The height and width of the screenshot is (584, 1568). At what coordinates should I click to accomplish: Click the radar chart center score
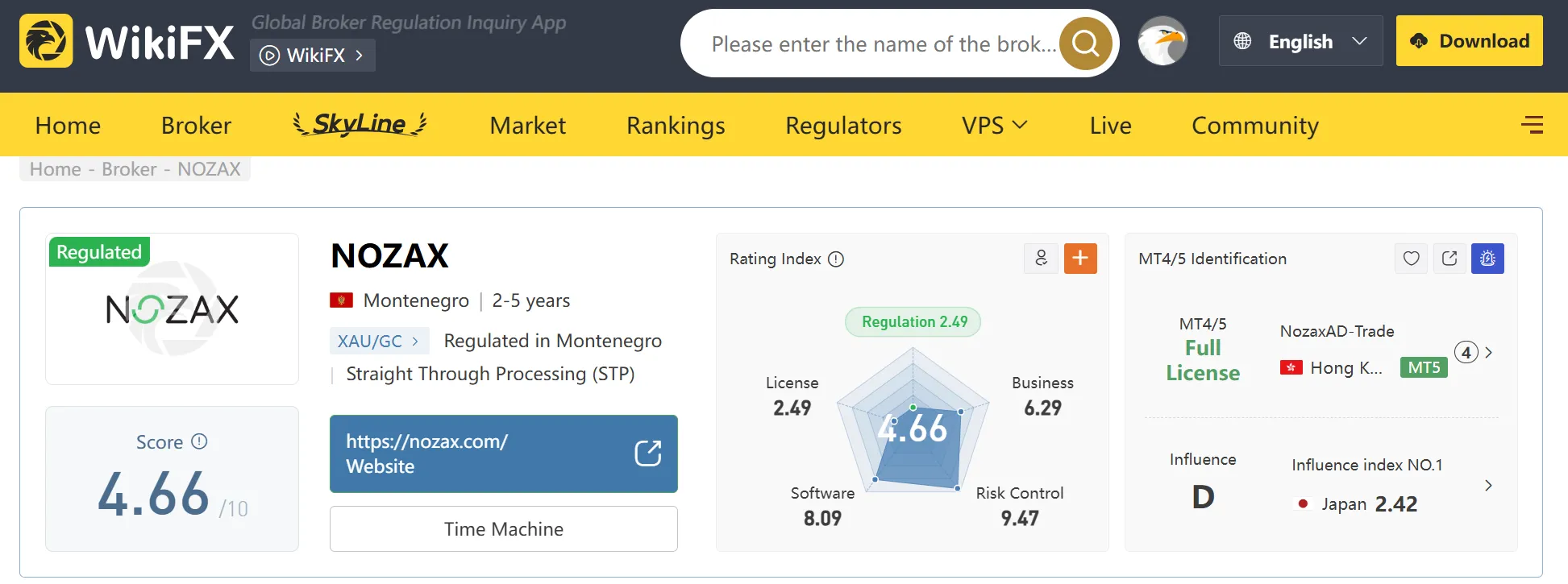913,428
